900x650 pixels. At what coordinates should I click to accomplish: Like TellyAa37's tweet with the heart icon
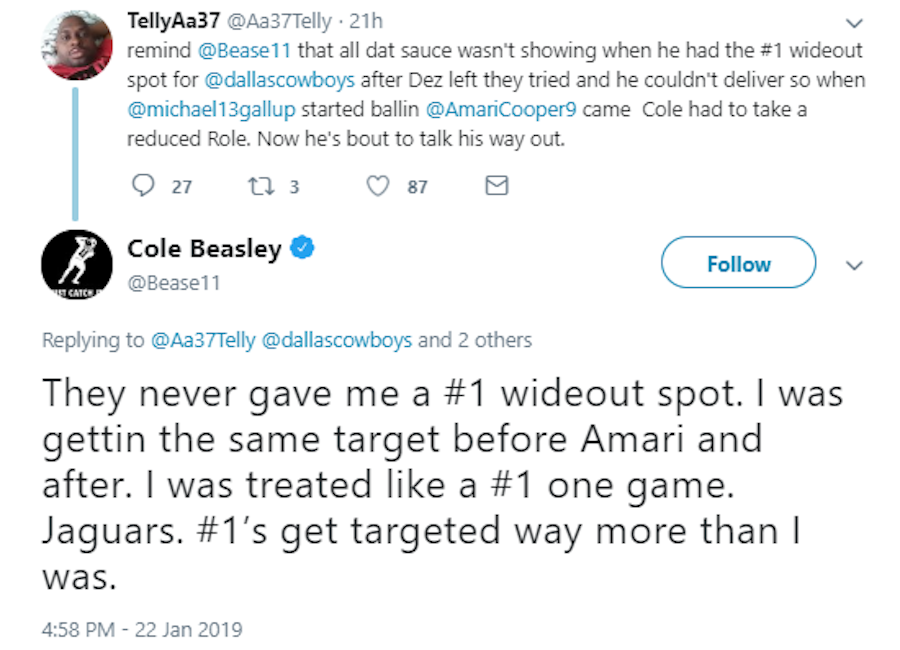pyautogui.click(x=377, y=186)
